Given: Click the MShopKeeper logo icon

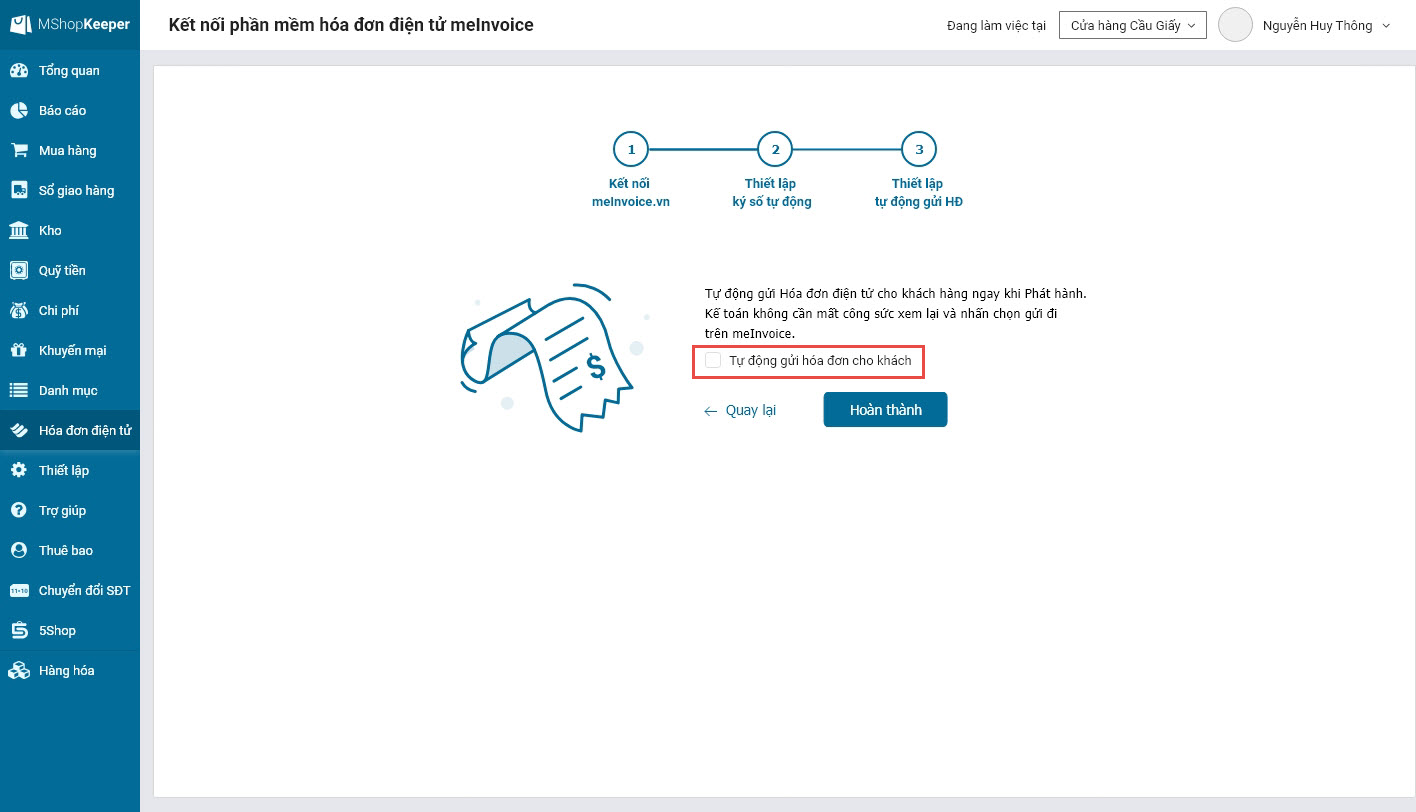Looking at the screenshot, I should 20,24.
